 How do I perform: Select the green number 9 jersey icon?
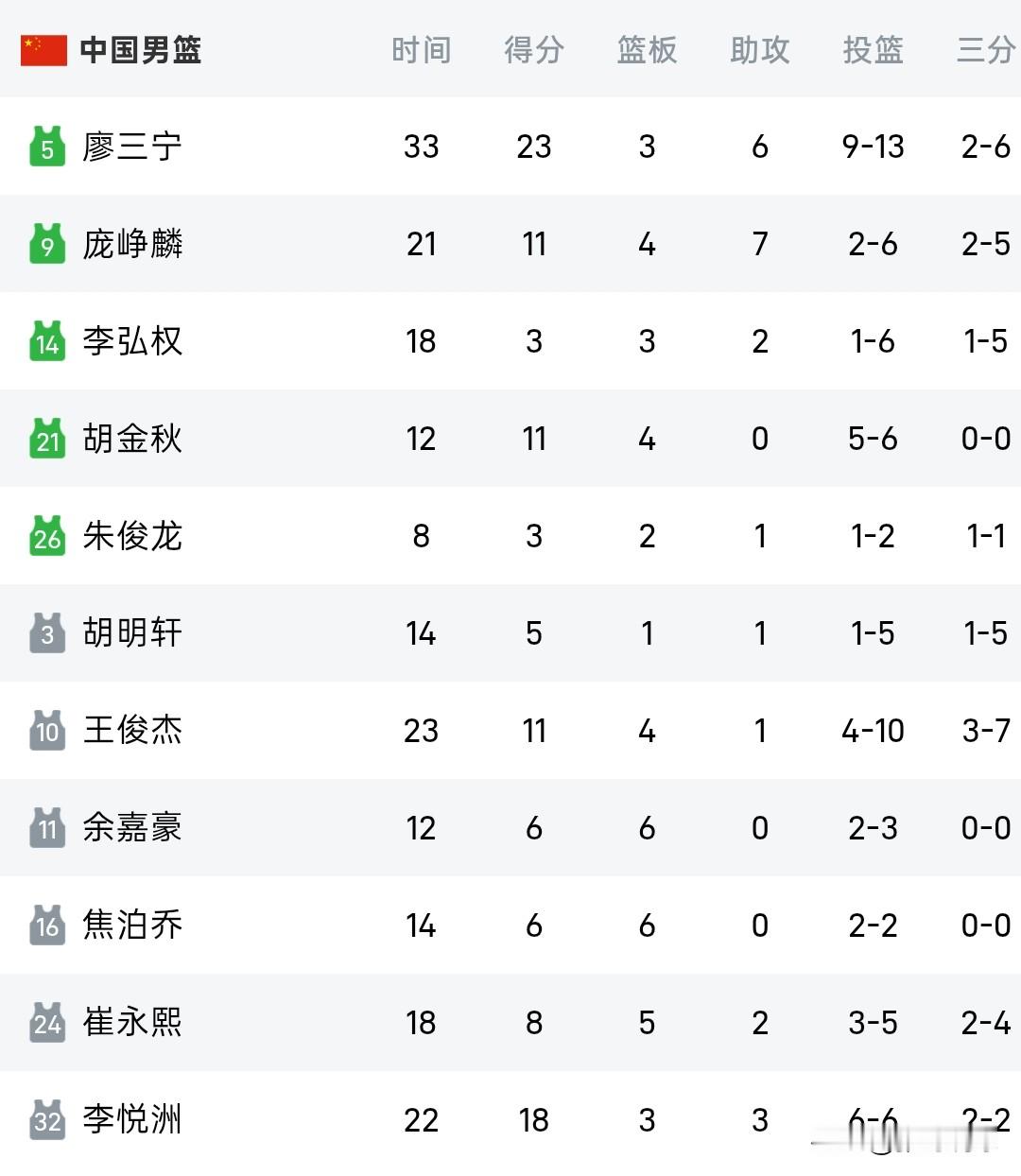[x=47, y=244]
